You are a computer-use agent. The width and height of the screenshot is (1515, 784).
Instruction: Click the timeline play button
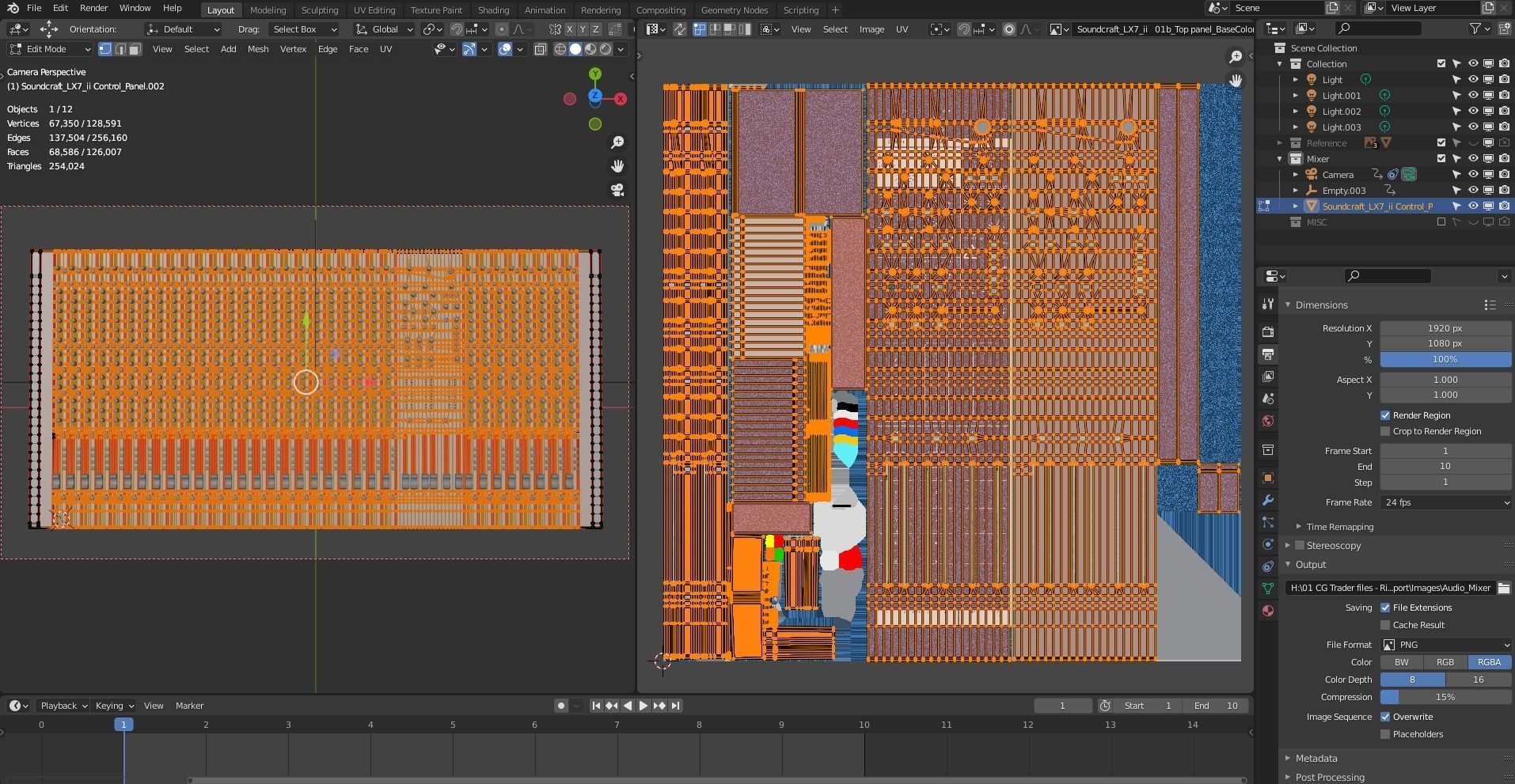click(643, 706)
